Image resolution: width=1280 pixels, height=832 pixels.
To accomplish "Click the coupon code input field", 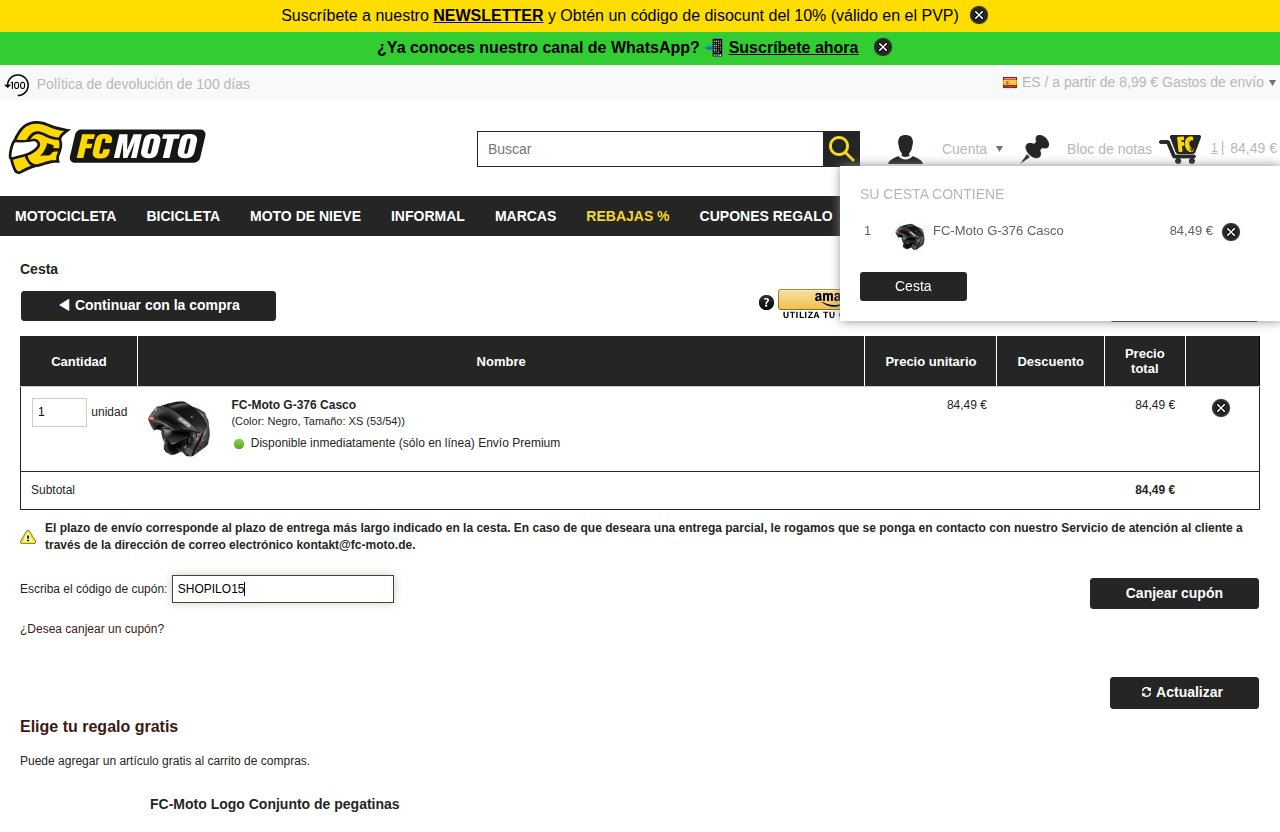I will 283,589.
